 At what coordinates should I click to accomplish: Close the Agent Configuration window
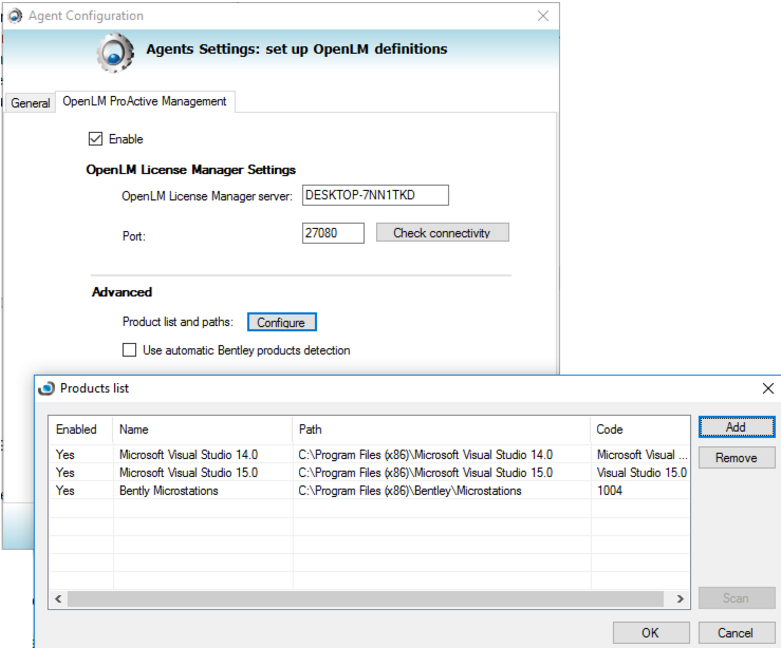coord(543,16)
